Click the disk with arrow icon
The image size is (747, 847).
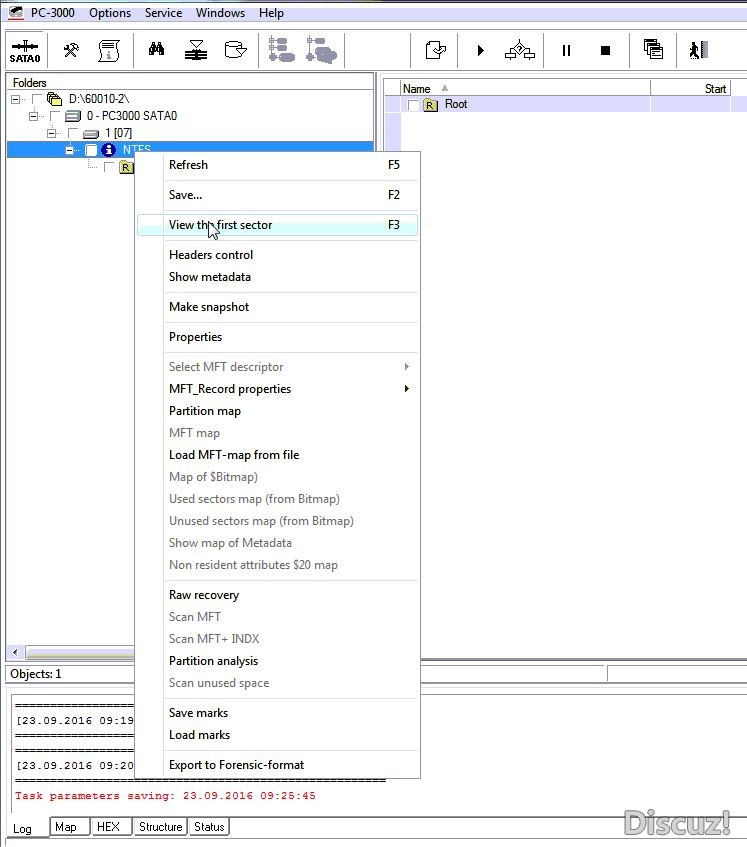(235, 50)
